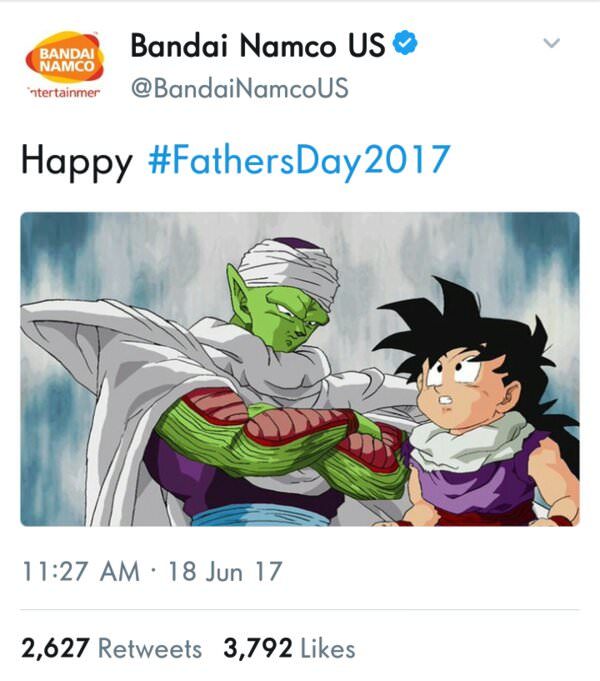Click the @BandaiNamcoUS handle
Viewport: 600px width, 681px height.
240,88
